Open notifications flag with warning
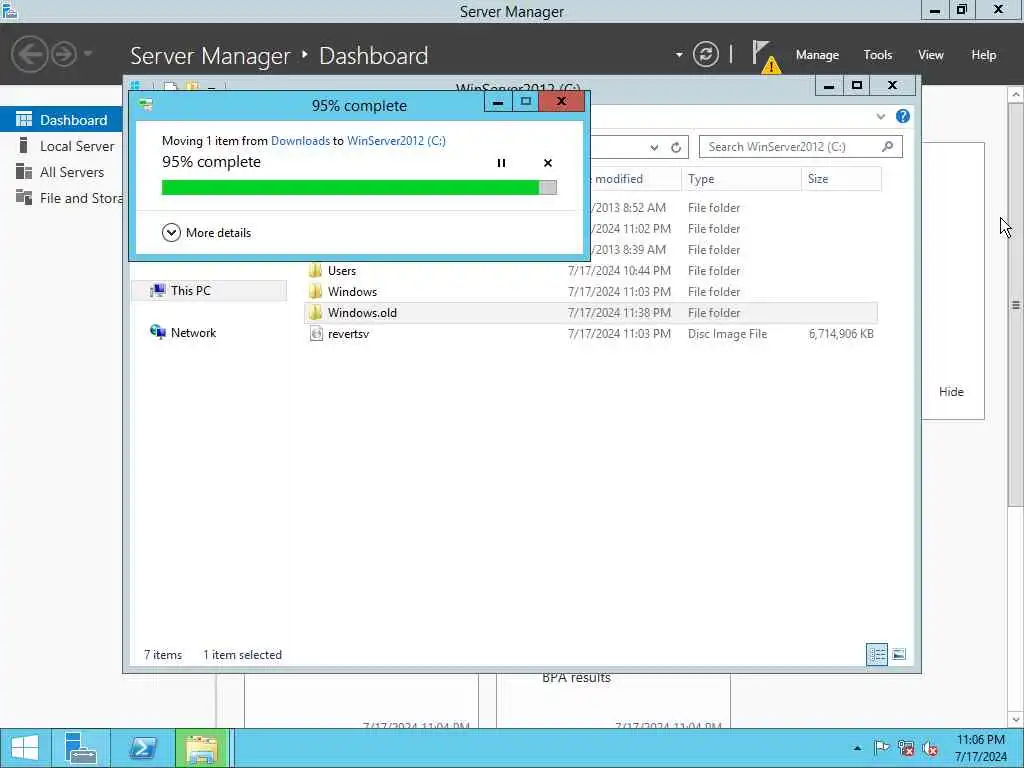The height and width of the screenshot is (768, 1024). coord(765,56)
